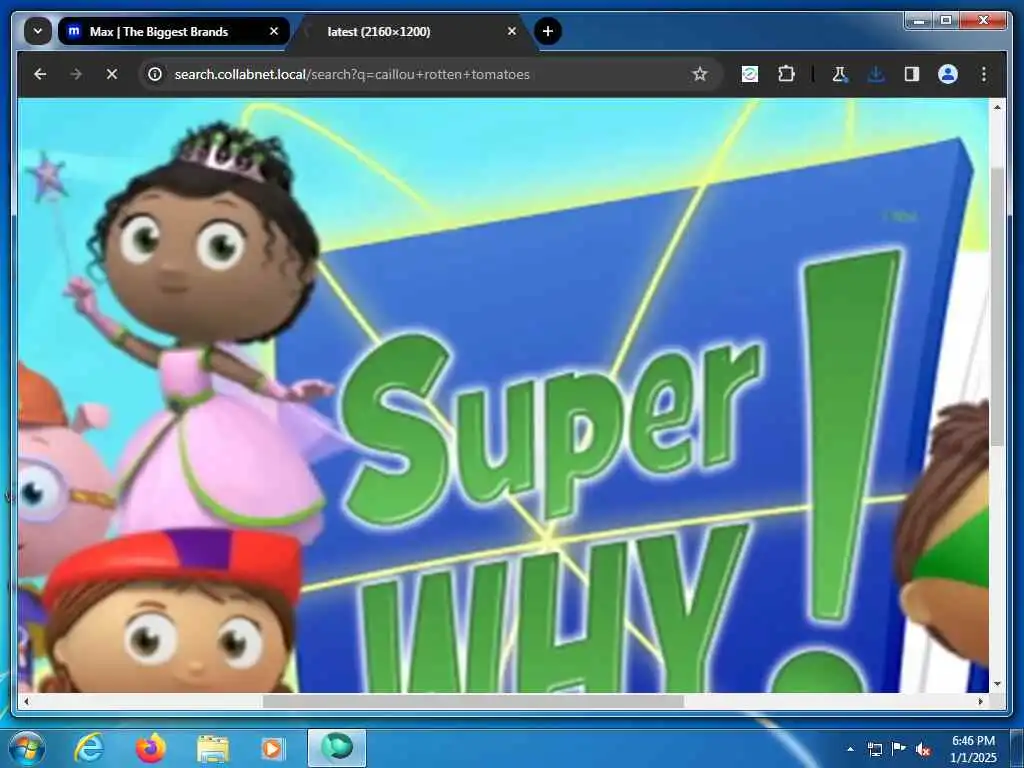Open a new tab with plus button
Viewport: 1024px width, 768px height.
click(548, 31)
